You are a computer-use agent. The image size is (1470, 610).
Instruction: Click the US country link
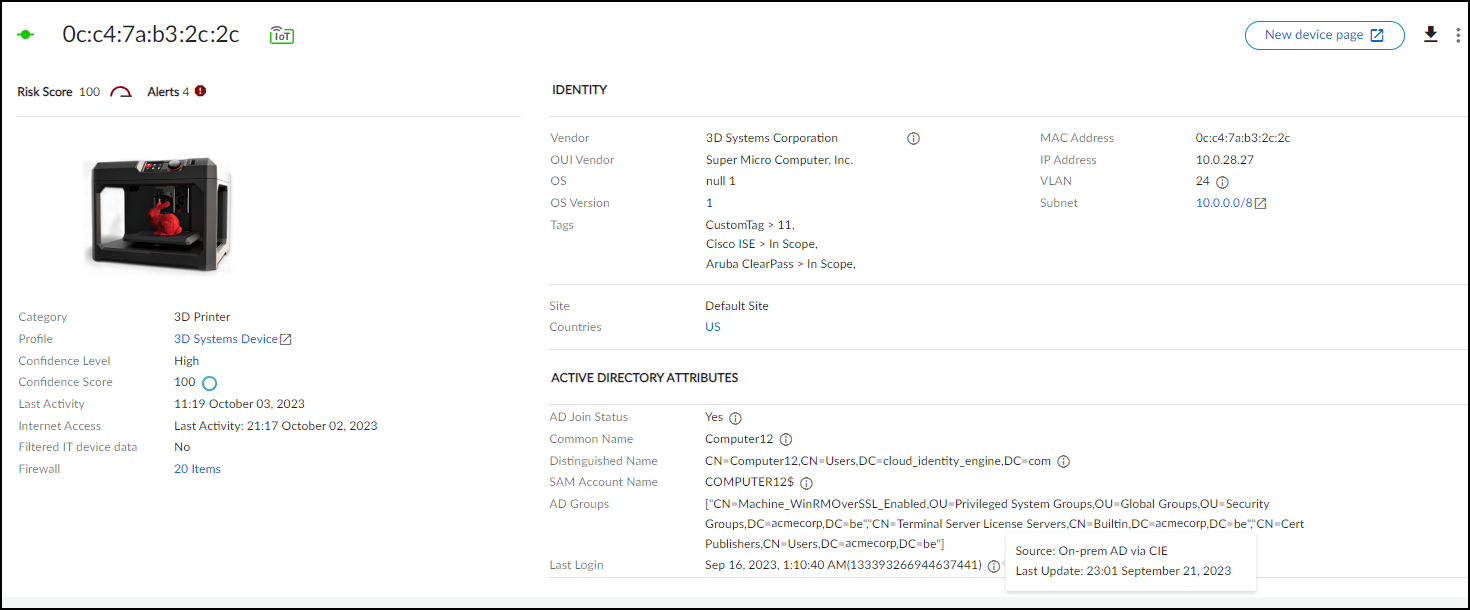tap(713, 327)
